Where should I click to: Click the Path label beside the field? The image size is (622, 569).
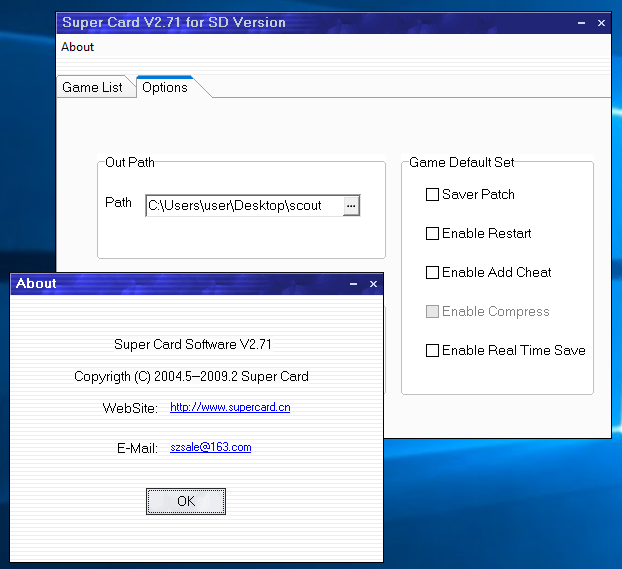[x=118, y=202]
